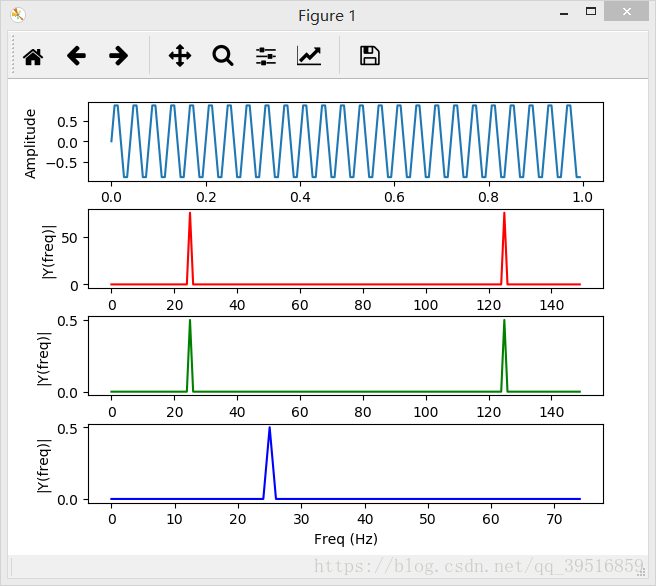This screenshot has width=656, height=586.
Task: Click tick label '60' on the red plot
Action: (300, 305)
